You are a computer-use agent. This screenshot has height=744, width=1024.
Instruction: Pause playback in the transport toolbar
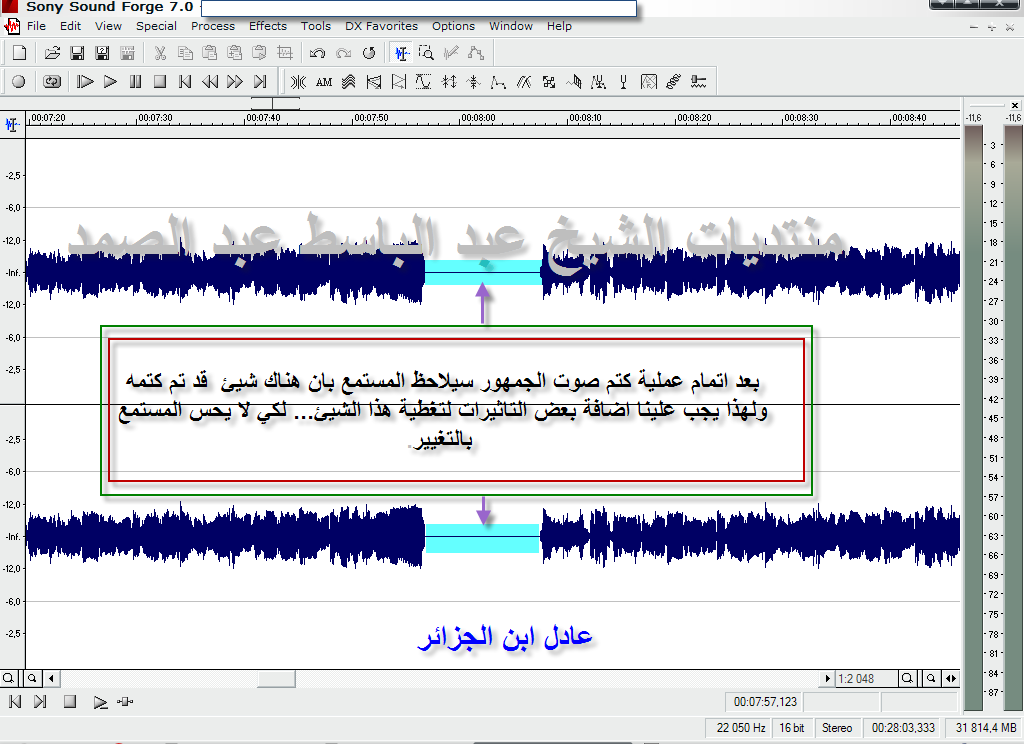[x=135, y=82]
